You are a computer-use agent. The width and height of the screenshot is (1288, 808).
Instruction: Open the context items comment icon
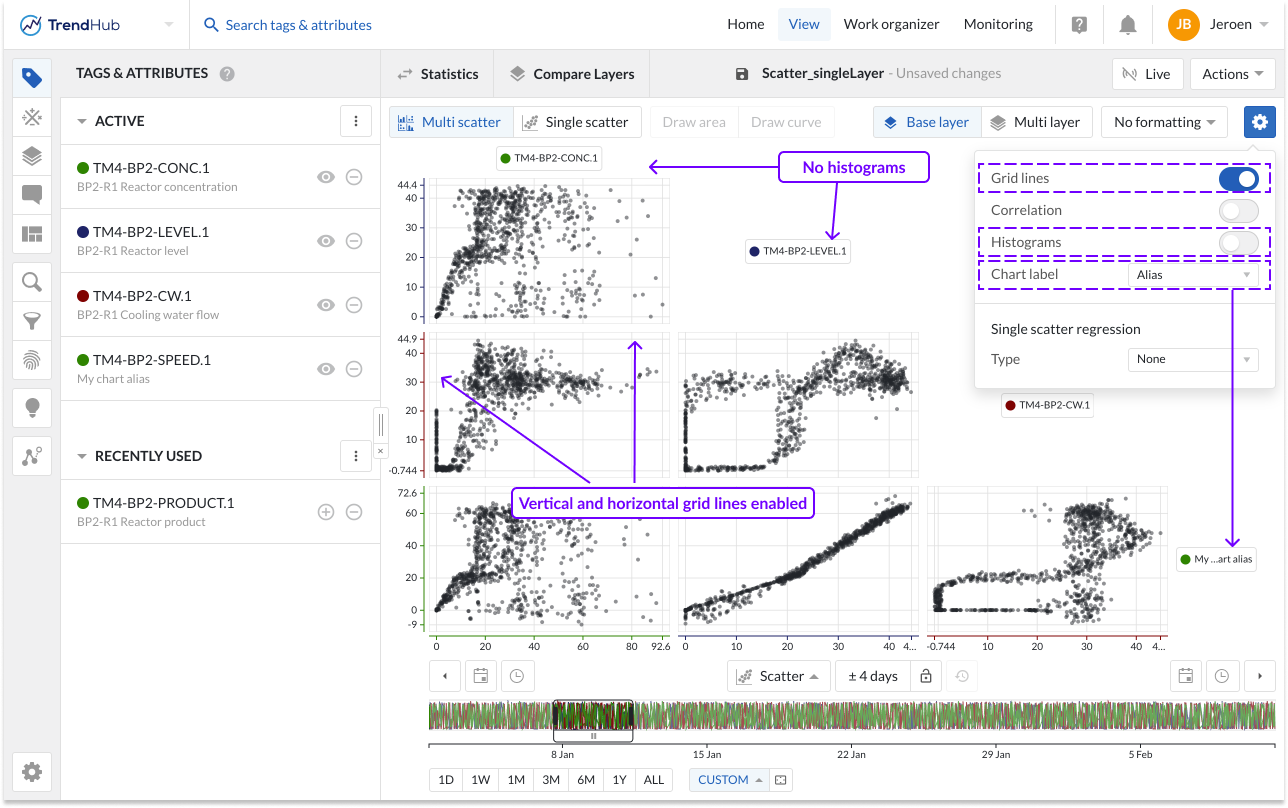(32, 194)
